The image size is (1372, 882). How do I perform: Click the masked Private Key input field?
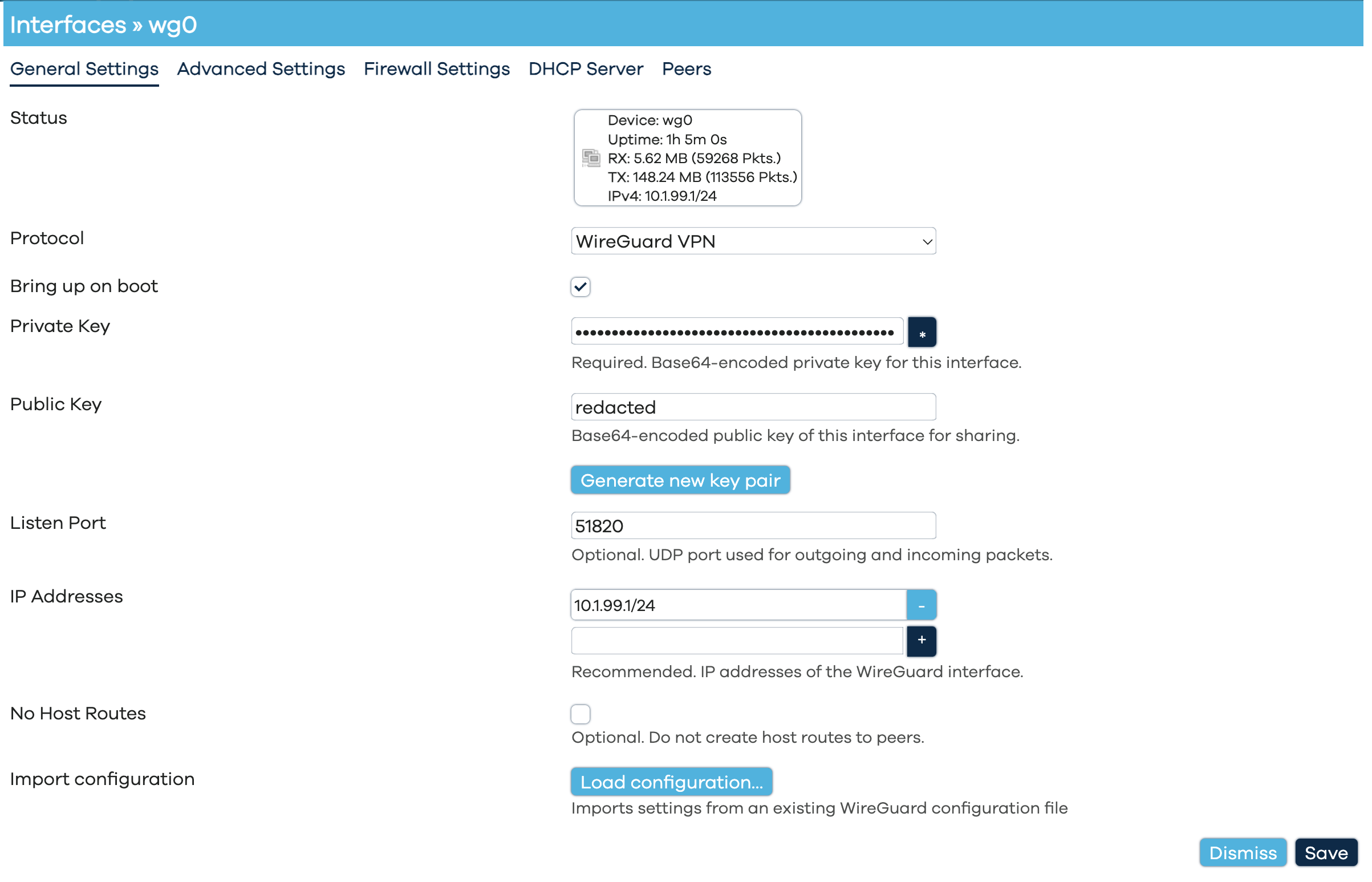click(x=737, y=331)
